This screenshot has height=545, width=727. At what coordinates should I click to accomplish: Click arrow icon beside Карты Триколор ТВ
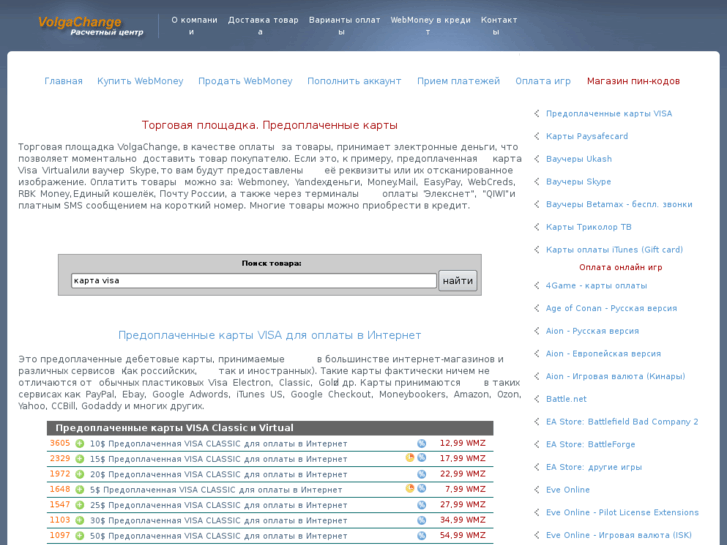click(537, 227)
